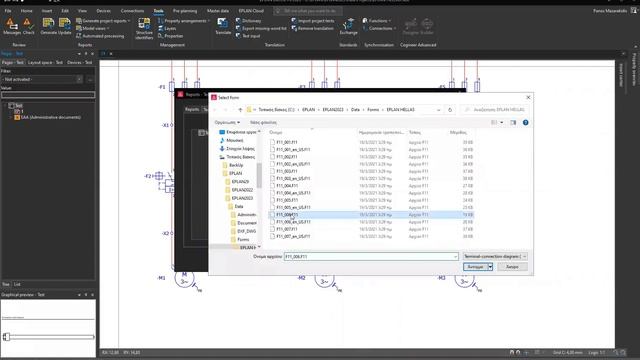Open the EPLAN Cloud tab
Image resolution: width=640 pixels, height=360 pixels.
coord(251,11)
